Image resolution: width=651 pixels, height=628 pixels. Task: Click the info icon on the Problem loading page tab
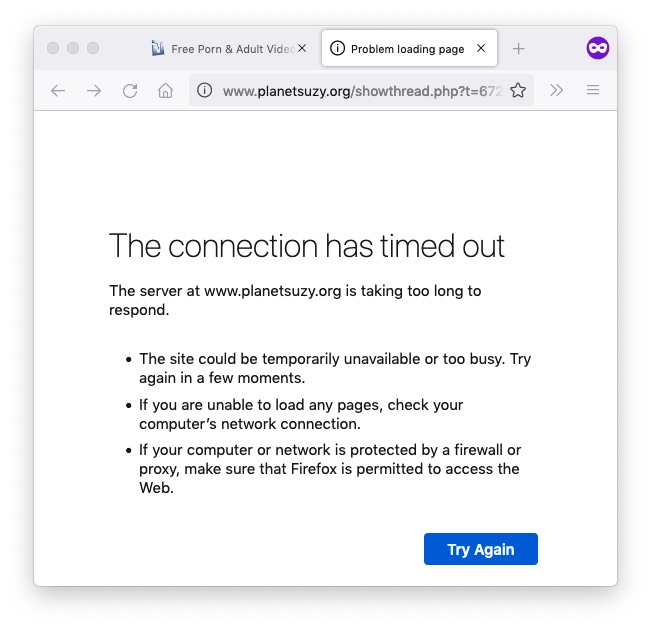[x=337, y=49]
